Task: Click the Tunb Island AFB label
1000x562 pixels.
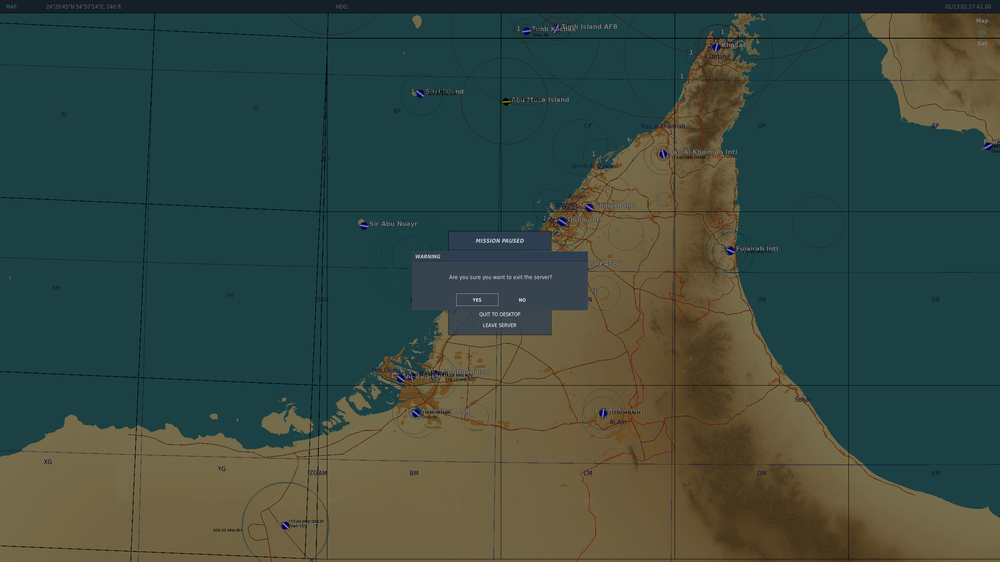Action: pos(589,27)
